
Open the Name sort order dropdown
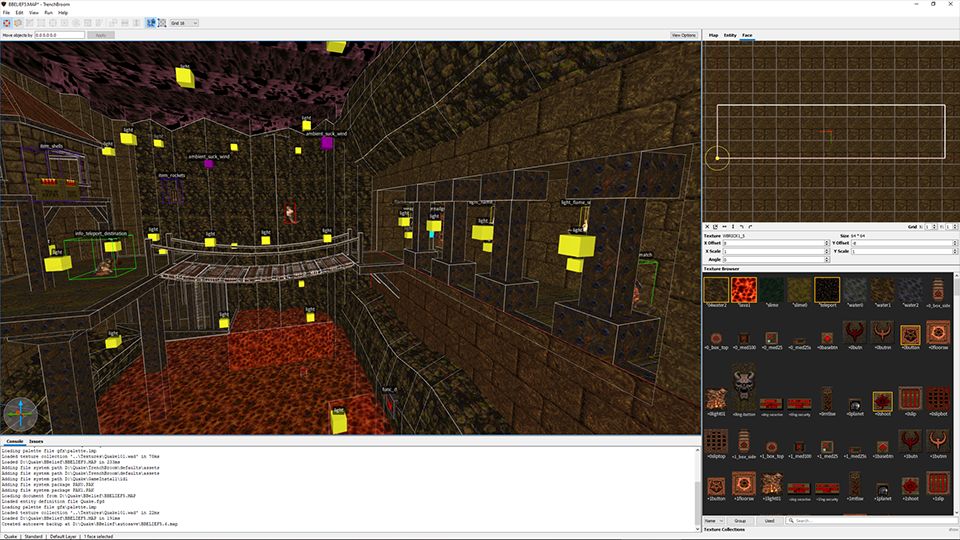[714, 520]
